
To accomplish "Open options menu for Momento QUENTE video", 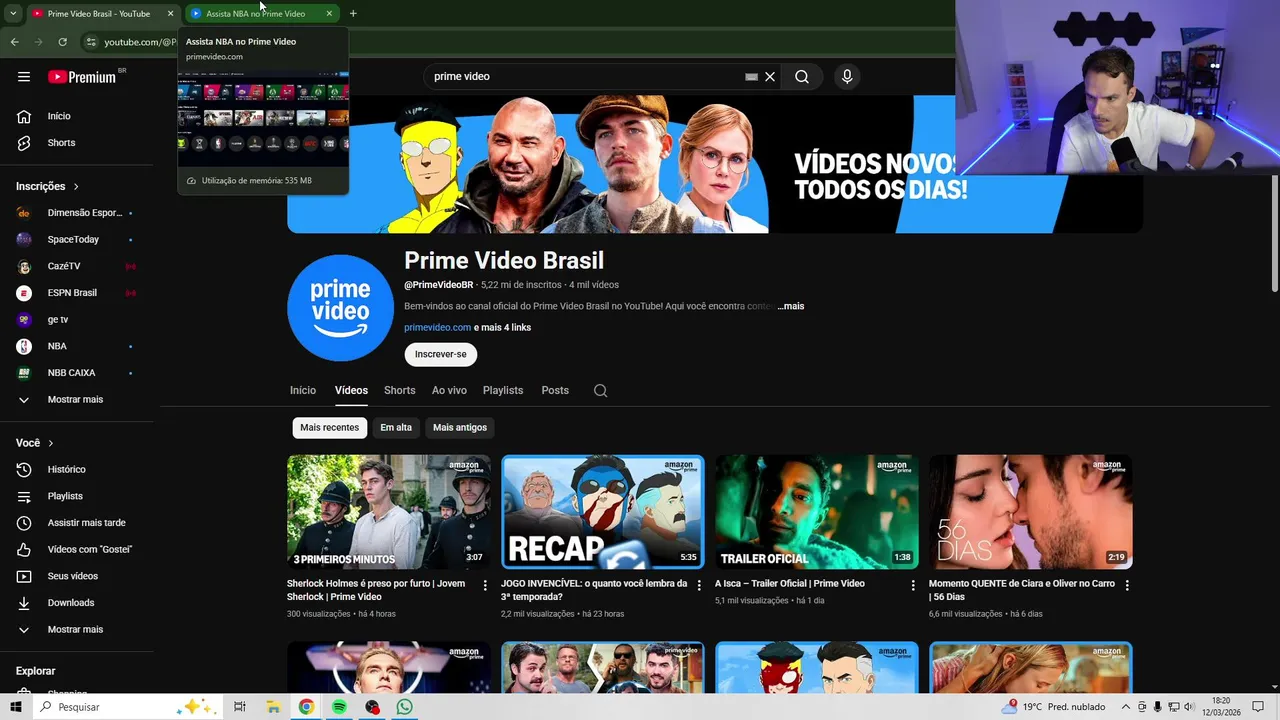I will 1127,585.
